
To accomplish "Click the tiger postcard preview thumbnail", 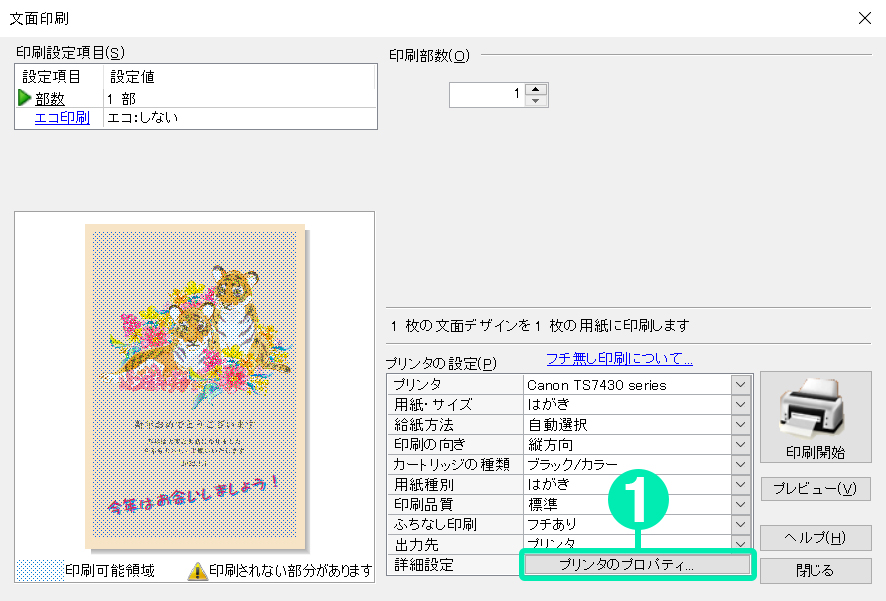I will click(195, 386).
